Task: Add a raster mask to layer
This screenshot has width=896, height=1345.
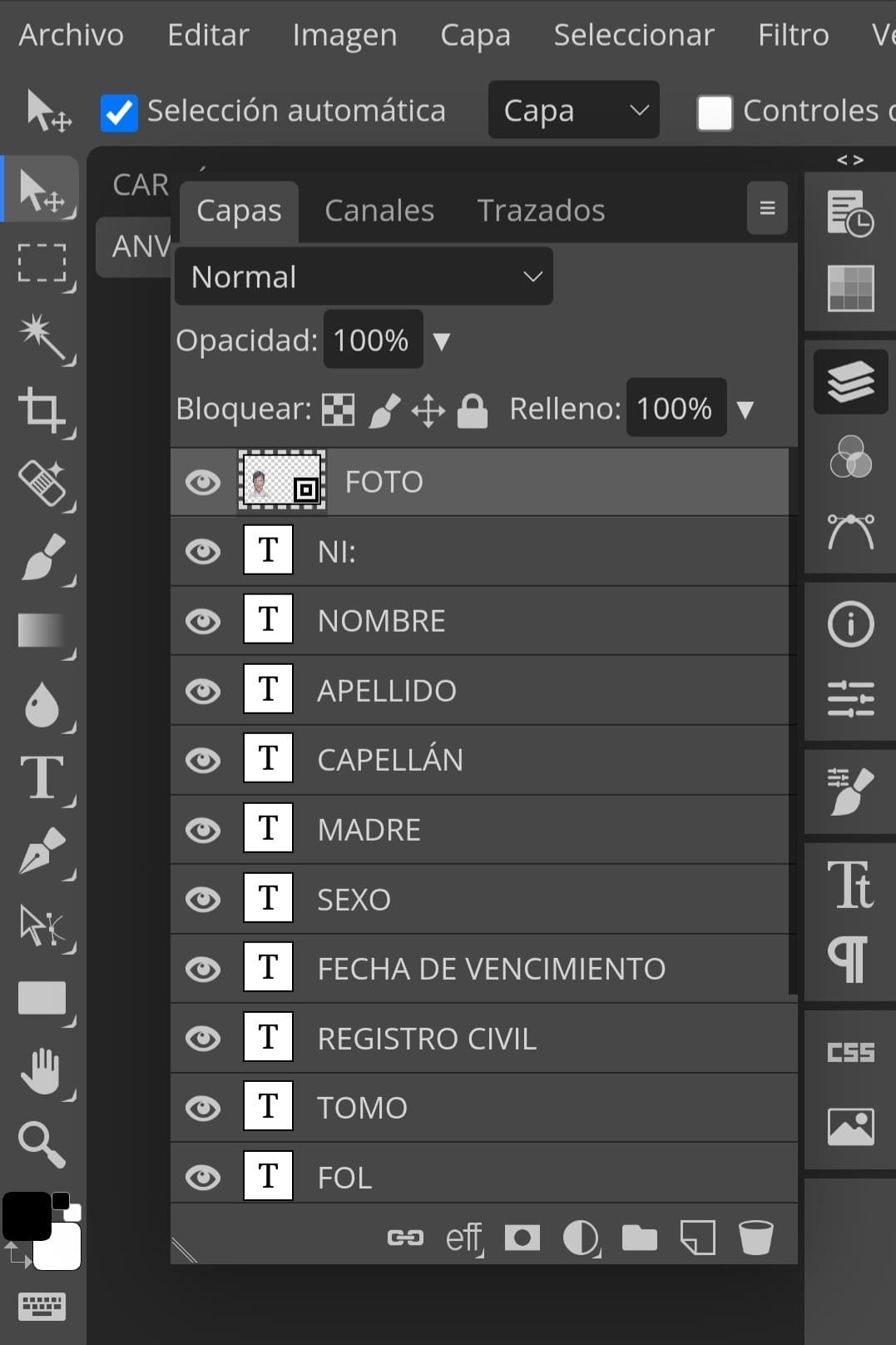Action: (x=522, y=1238)
